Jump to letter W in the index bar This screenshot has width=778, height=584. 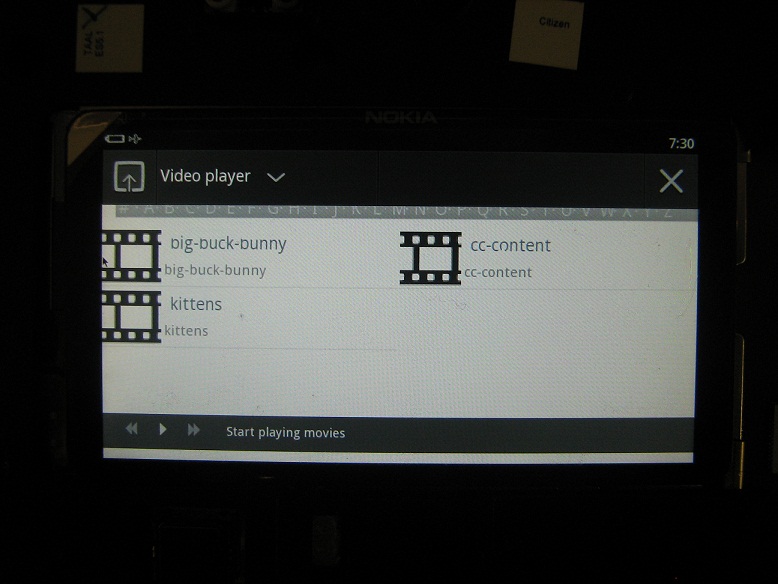point(609,211)
